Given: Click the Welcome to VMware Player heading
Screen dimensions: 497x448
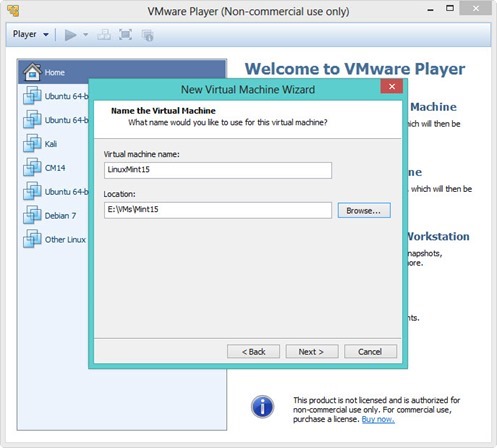Looking at the screenshot, I should pos(355,69).
